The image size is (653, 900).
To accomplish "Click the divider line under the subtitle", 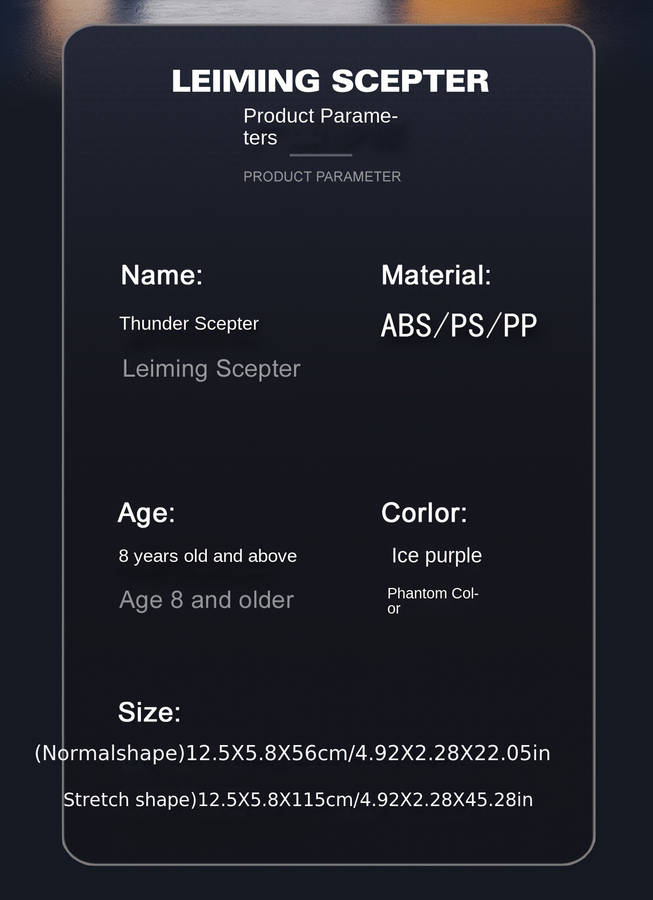I will click(321, 155).
